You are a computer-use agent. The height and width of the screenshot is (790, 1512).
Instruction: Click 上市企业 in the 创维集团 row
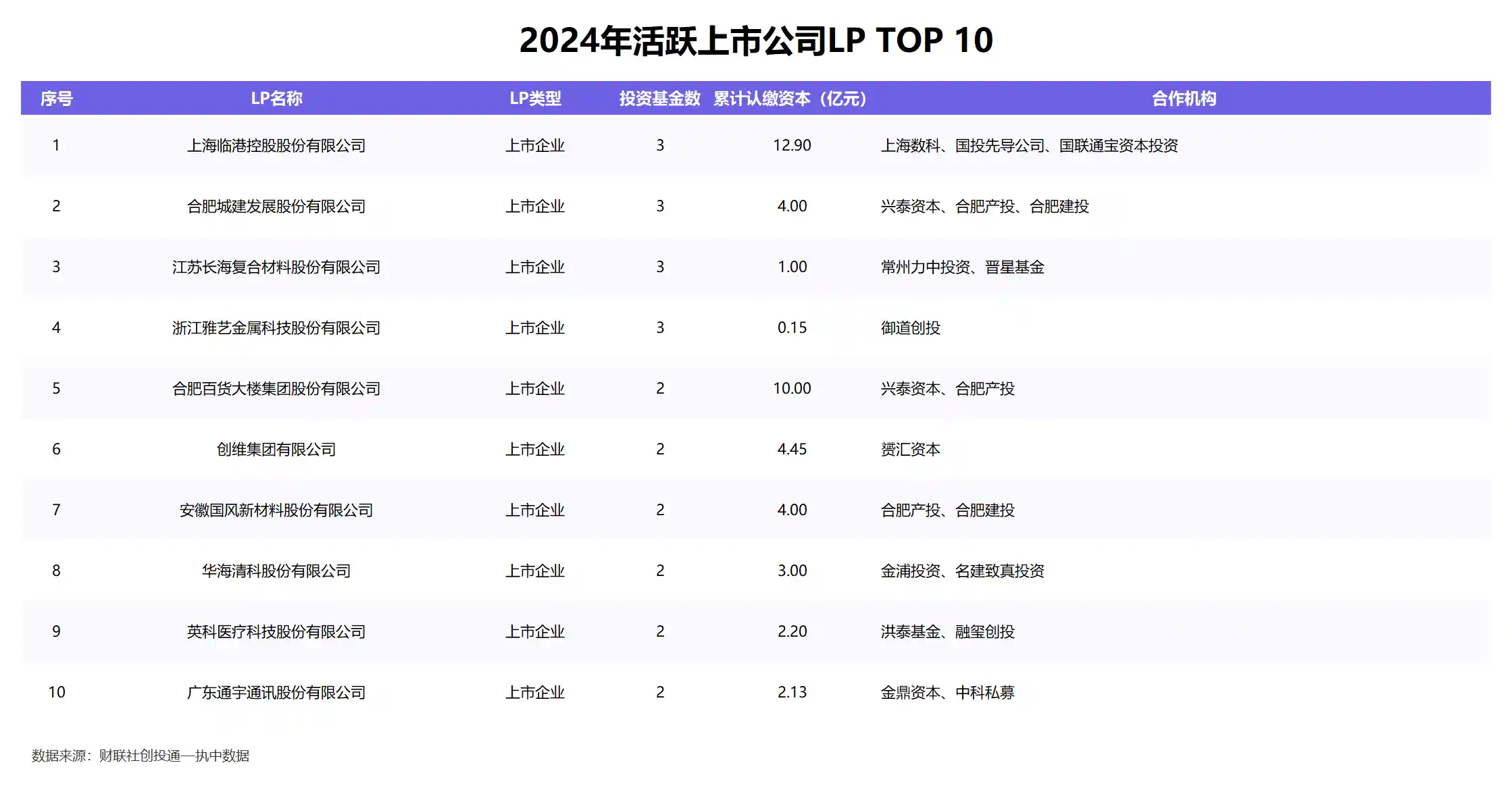(x=535, y=449)
